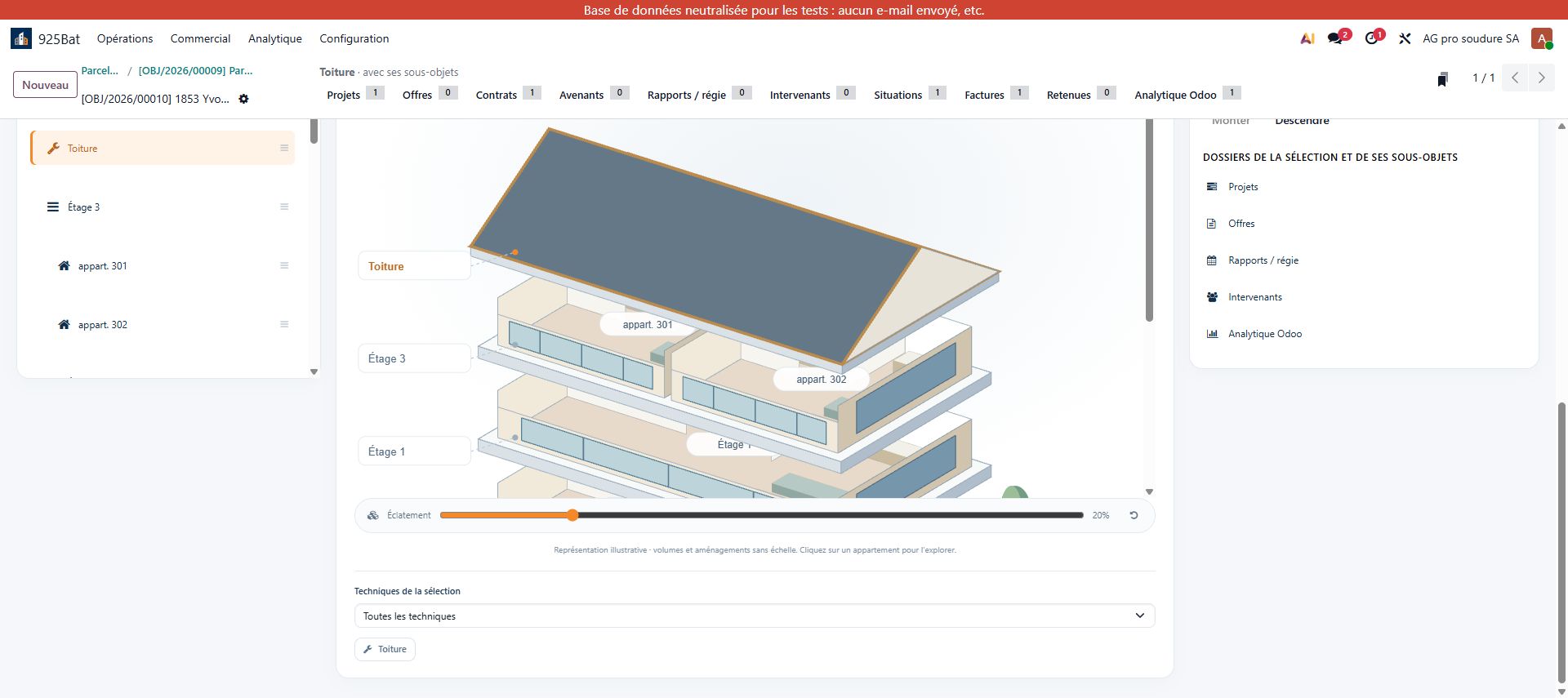
Task: Click the record settings gear icon
Action: coord(243,99)
